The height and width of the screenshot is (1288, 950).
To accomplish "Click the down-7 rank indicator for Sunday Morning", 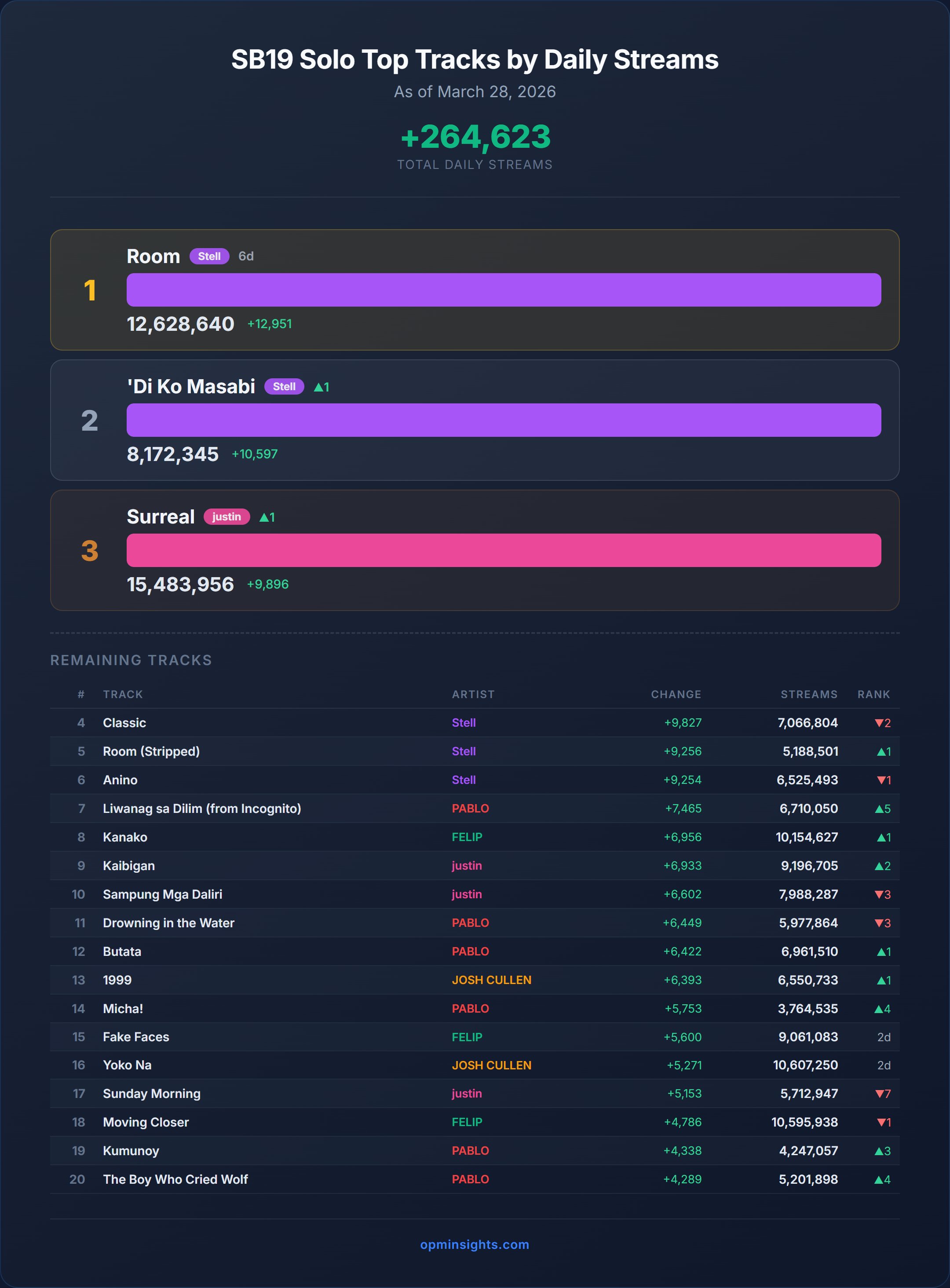I will tap(882, 1094).
